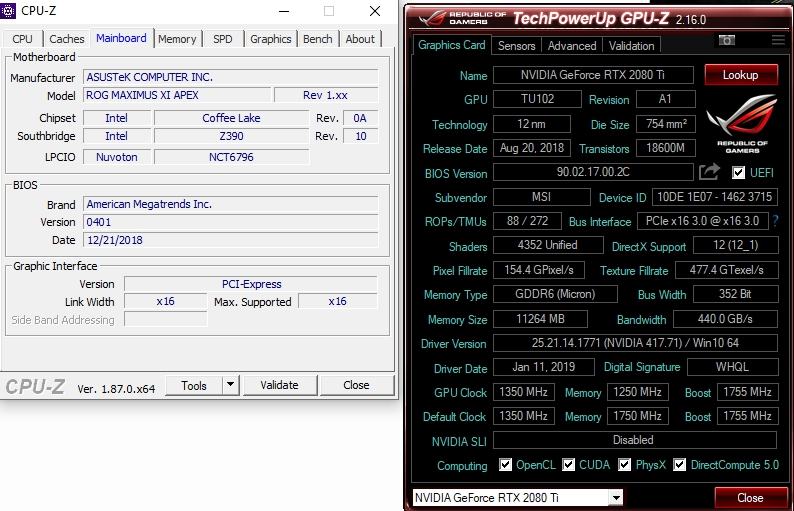Open the SPD tab
Screen dimensions: 794x511
[222, 39]
